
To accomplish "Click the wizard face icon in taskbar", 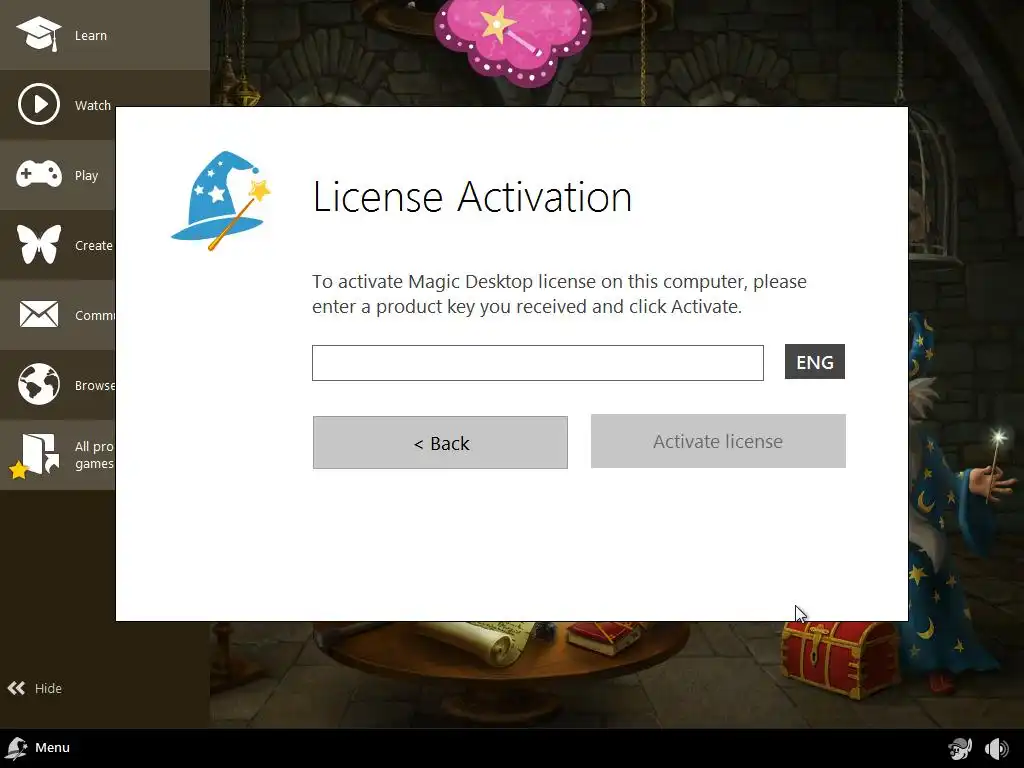I will tap(959, 748).
